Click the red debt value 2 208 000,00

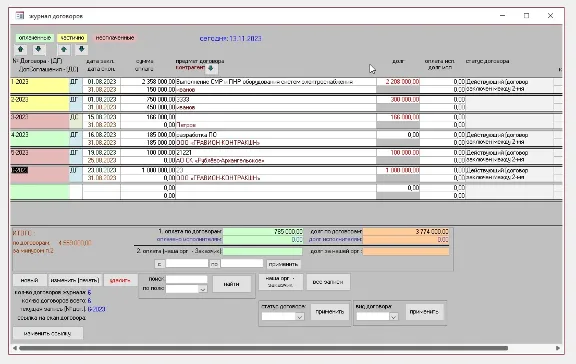point(398,82)
